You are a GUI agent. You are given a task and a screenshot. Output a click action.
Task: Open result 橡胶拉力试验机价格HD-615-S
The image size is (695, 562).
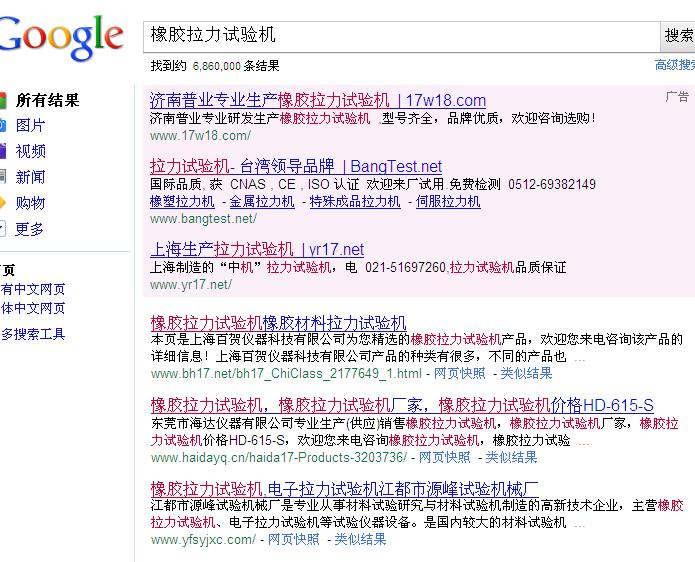click(x=402, y=405)
